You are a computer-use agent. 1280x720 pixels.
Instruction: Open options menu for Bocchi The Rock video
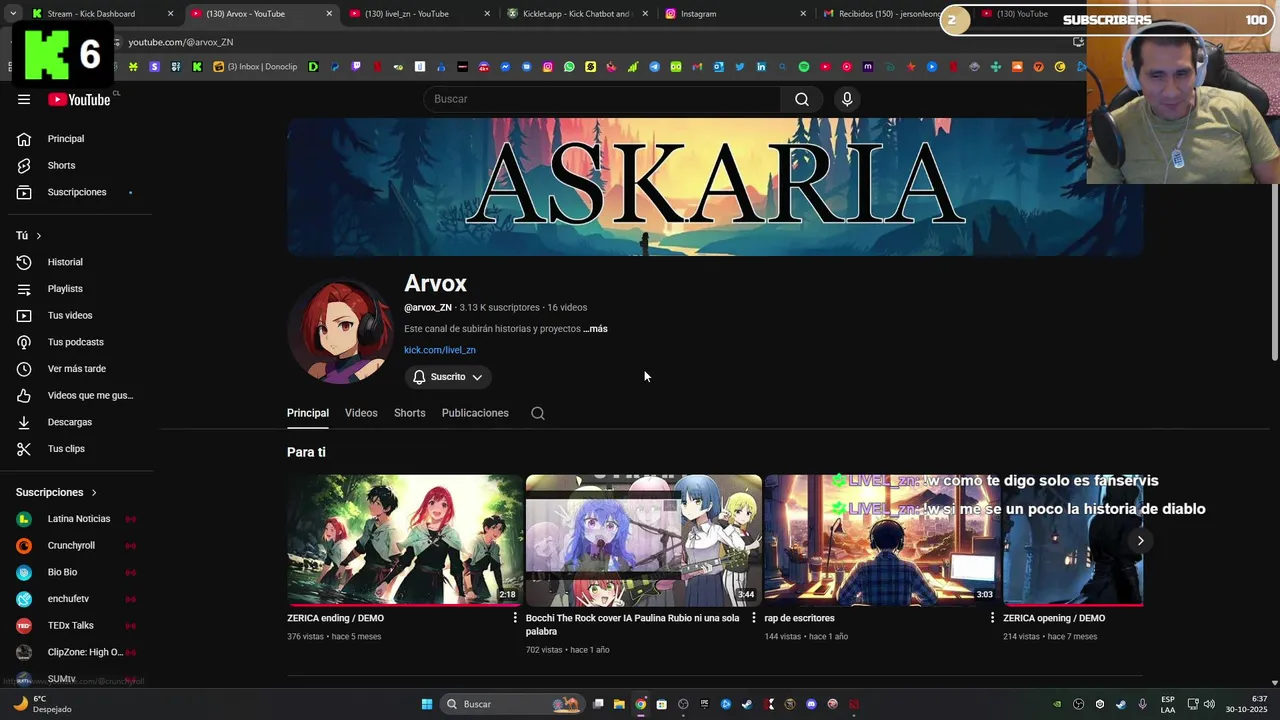(x=755, y=618)
